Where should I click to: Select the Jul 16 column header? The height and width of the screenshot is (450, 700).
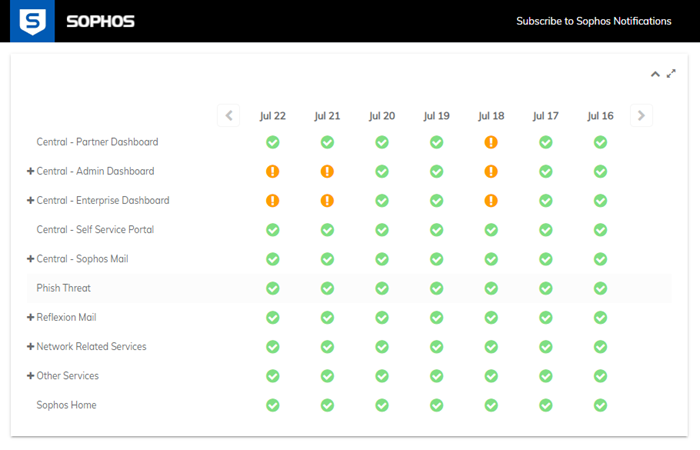600,116
